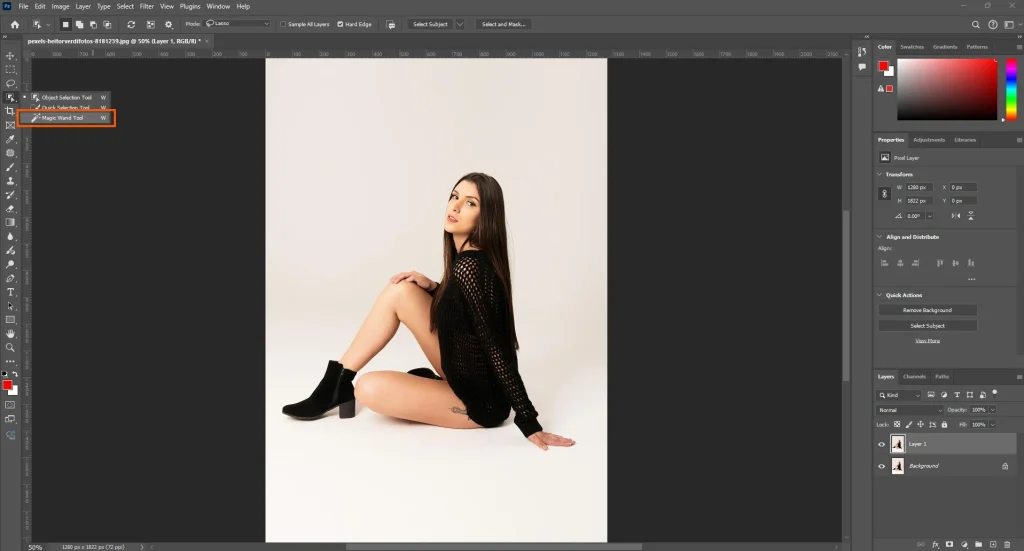Toggle Lock position icon

(x=920, y=424)
